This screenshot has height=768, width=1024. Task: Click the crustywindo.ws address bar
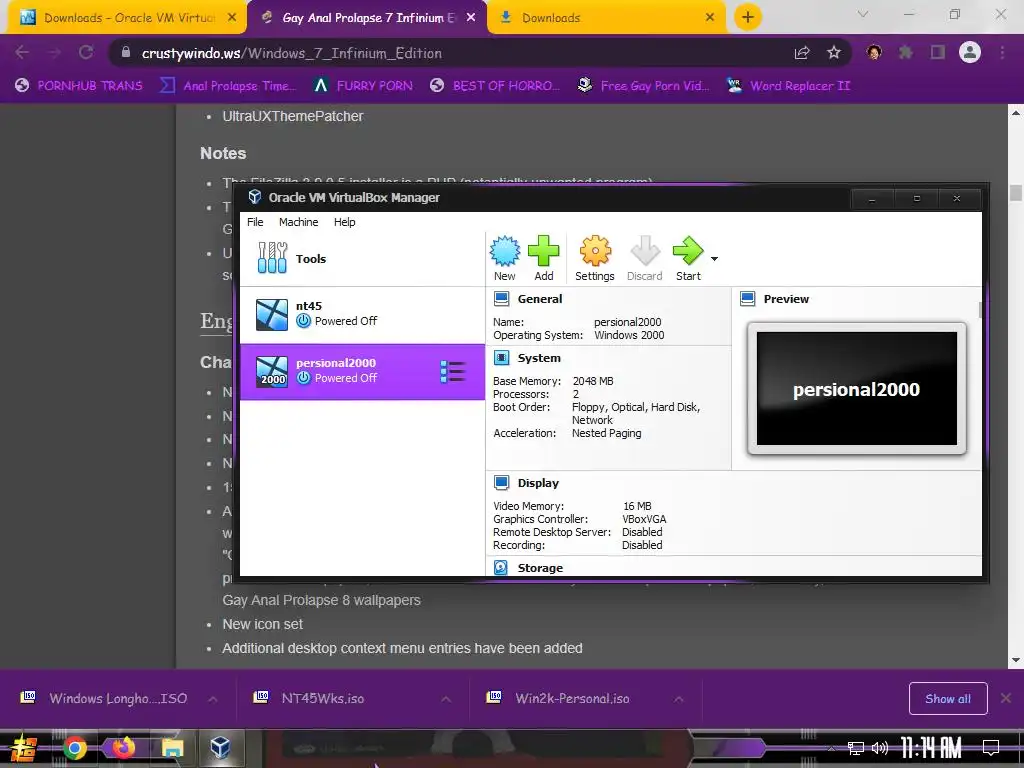tap(451, 53)
